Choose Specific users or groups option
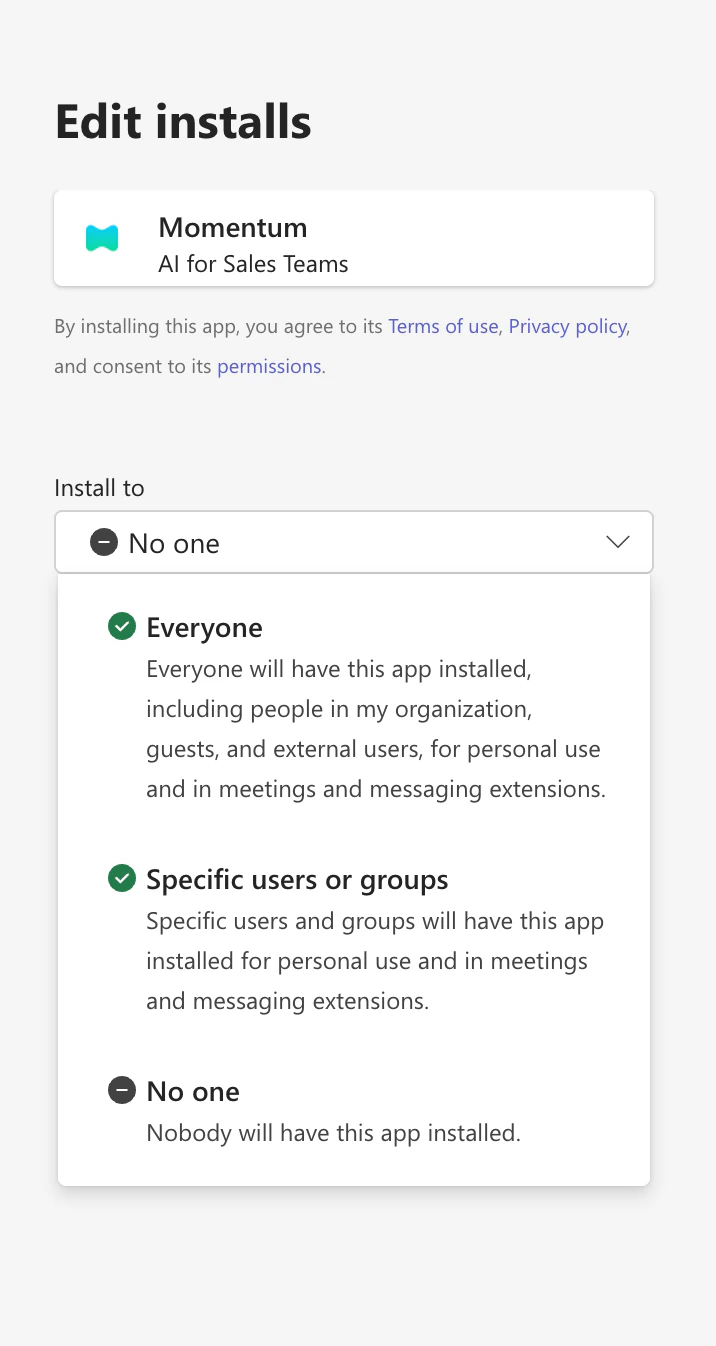The width and height of the screenshot is (716, 1346). 354,940
